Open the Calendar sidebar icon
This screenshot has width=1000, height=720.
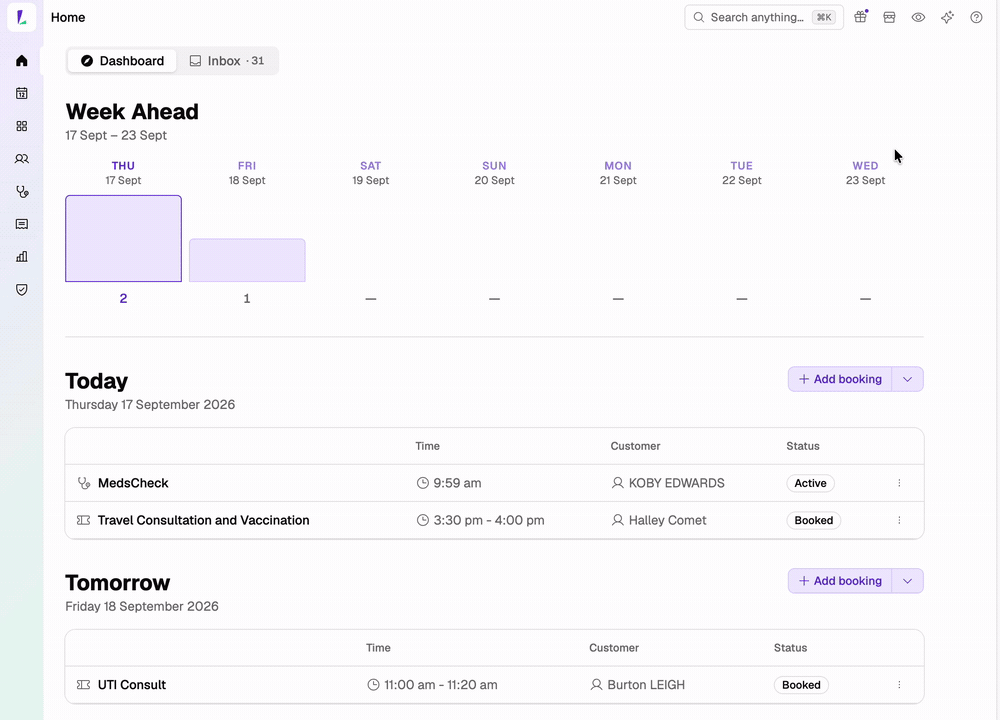[x=22, y=93]
